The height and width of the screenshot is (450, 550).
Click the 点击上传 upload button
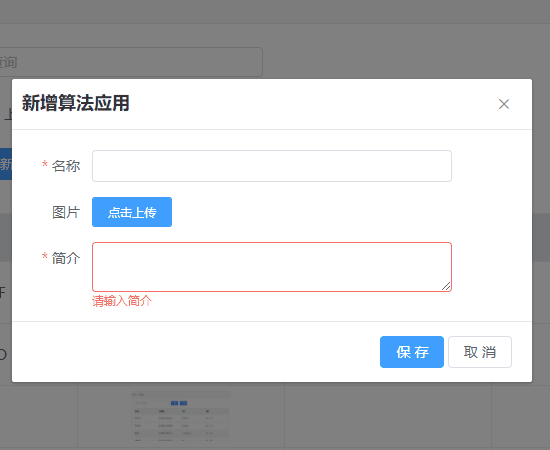tap(132, 212)
